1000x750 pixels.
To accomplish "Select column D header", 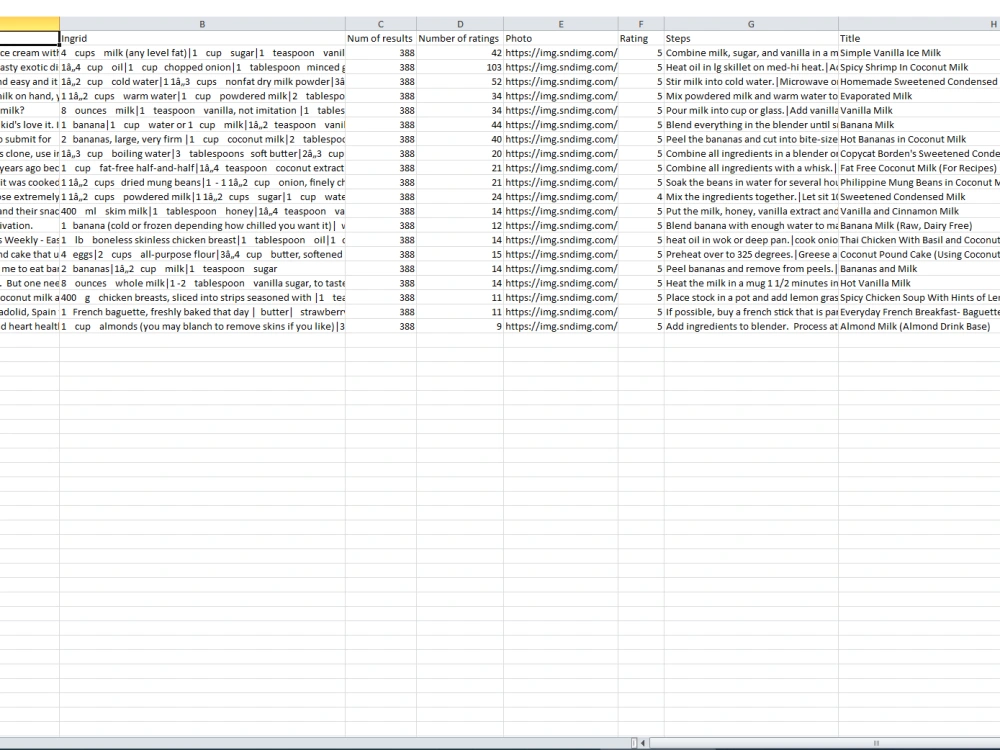I will coord(460,24).
